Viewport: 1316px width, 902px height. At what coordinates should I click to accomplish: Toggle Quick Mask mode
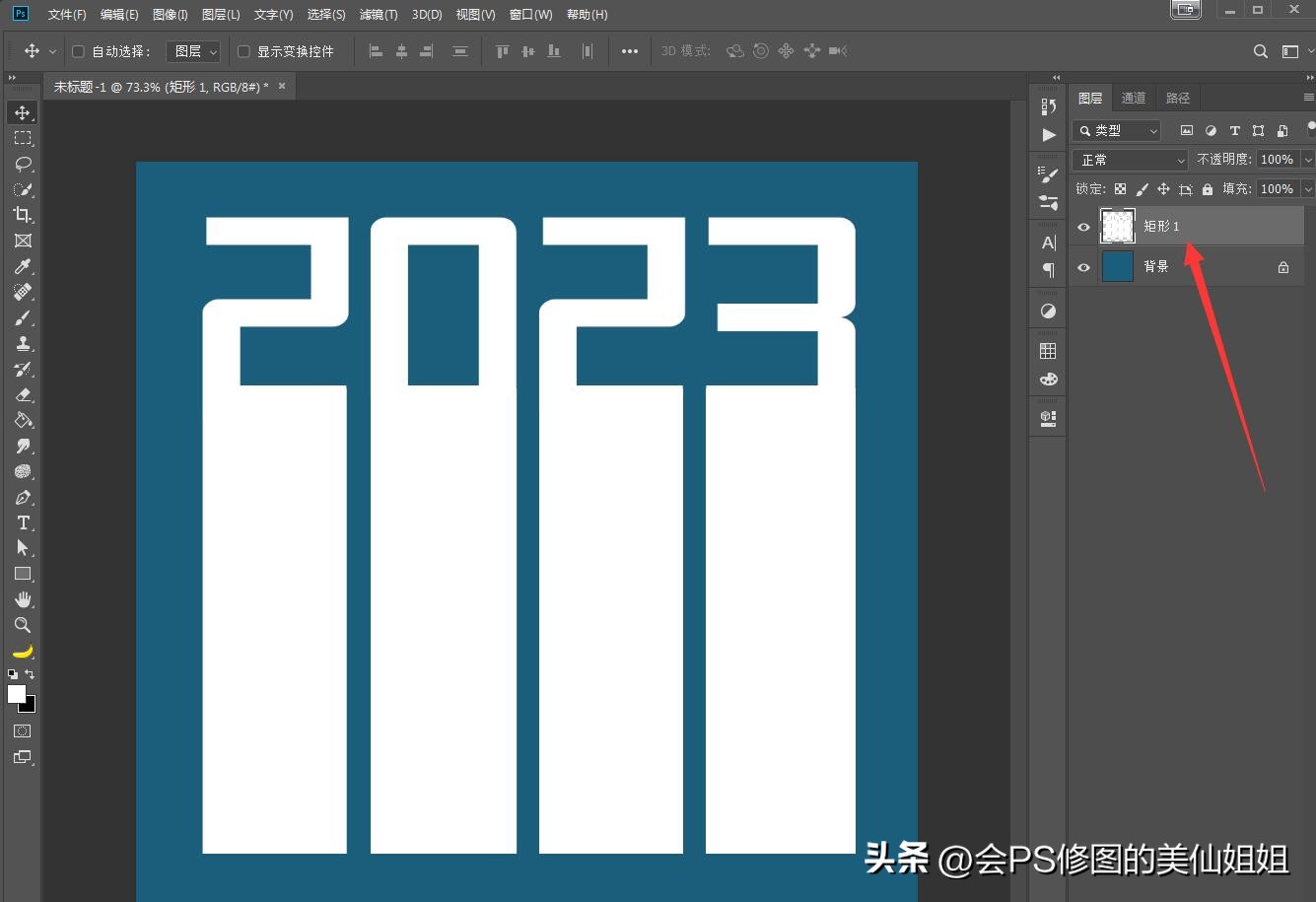(x=23, y=731)
